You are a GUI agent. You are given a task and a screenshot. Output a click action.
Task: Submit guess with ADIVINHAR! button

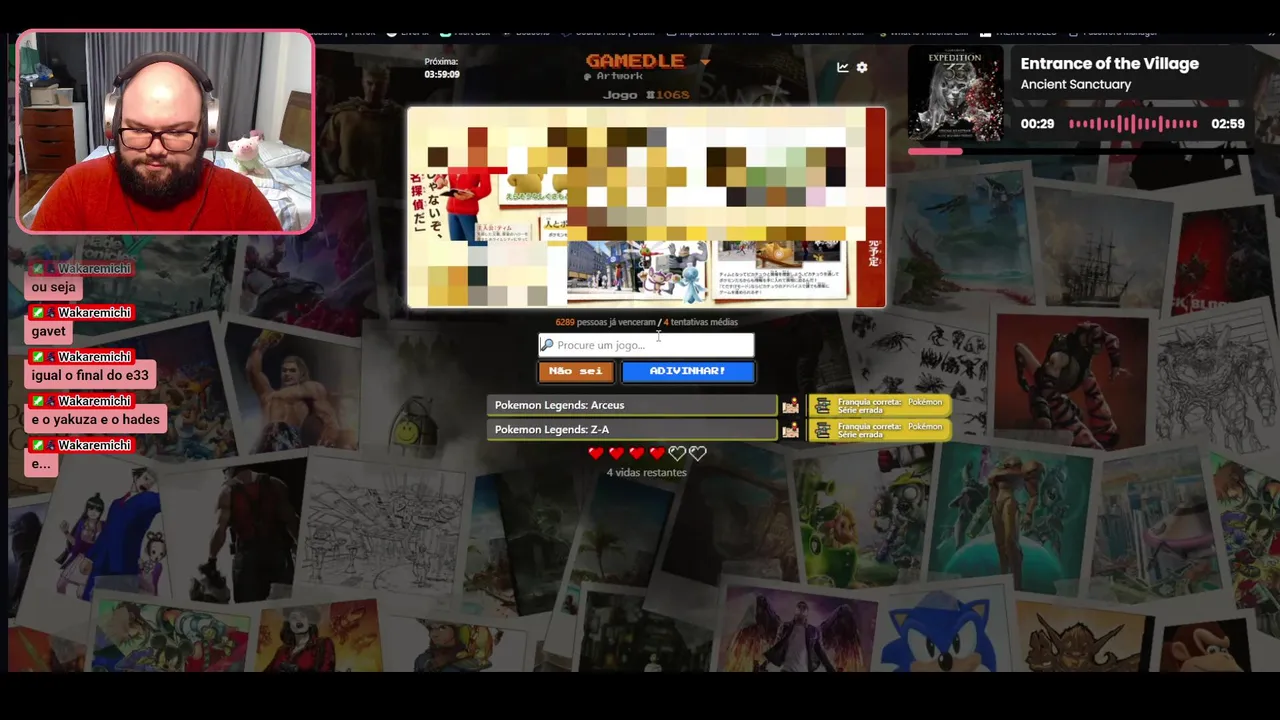[x=688, y=371]
